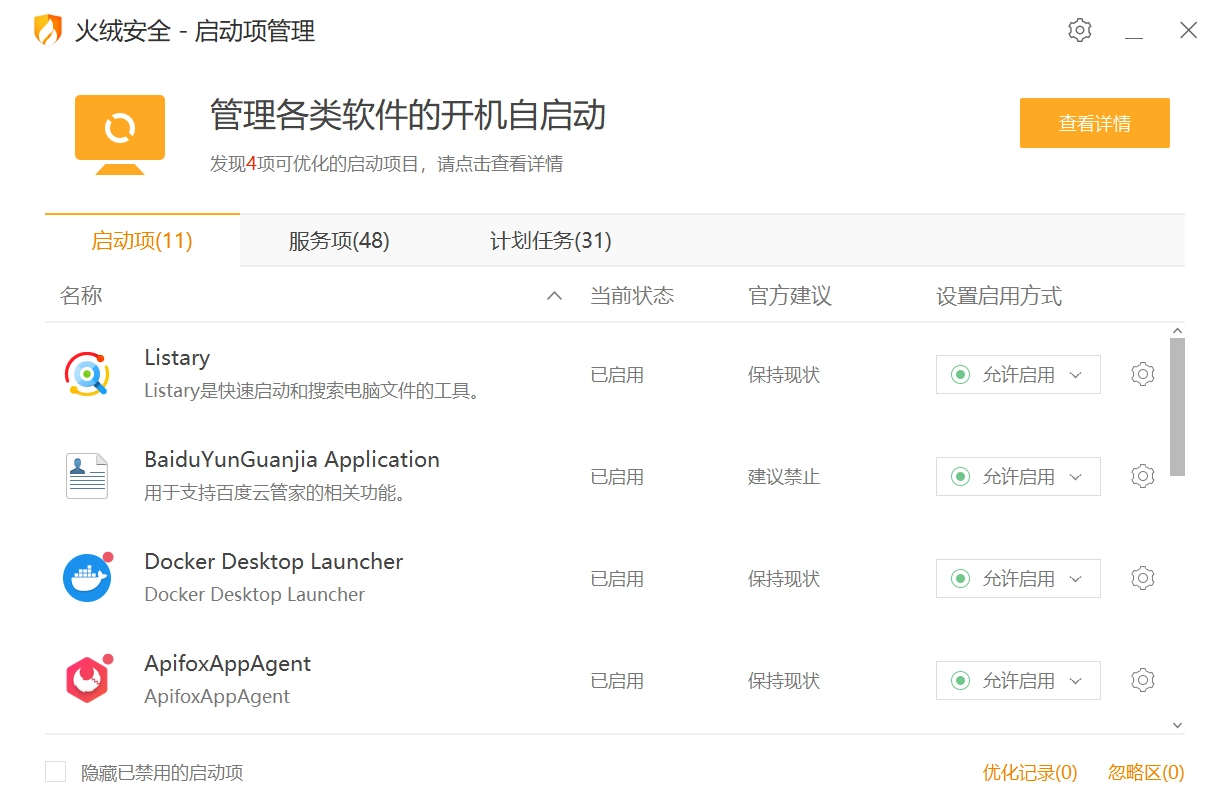Expand 允许启用 dropdown for ApifoxAppAgent
Image resolution: width=1230 pixels, height=810 pixels.
click(1018, 680)
